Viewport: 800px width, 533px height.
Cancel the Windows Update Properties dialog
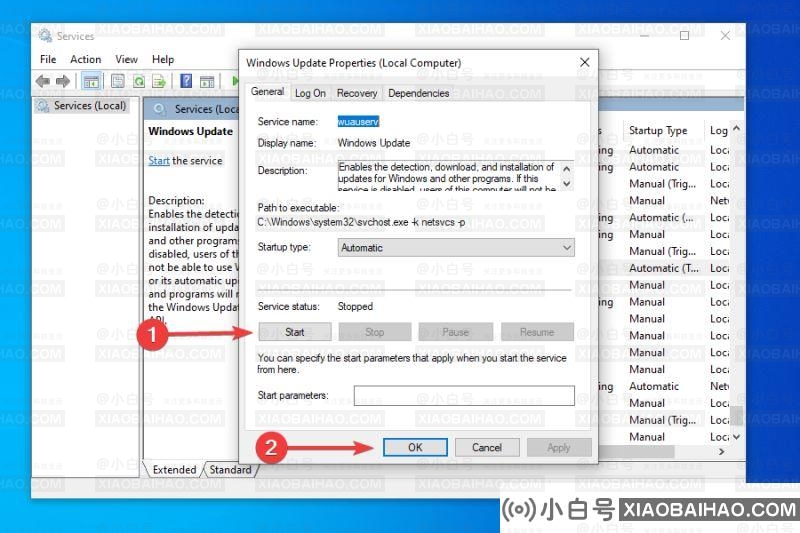(x=487, y=447)
